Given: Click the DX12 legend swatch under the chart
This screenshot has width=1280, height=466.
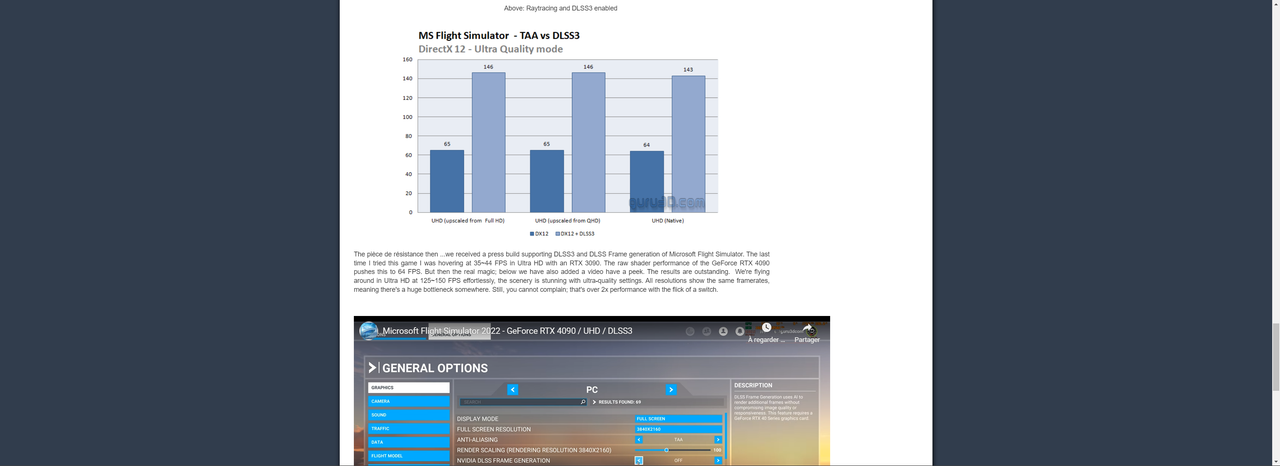Looking at the screenshot, I should coord(532,233).
